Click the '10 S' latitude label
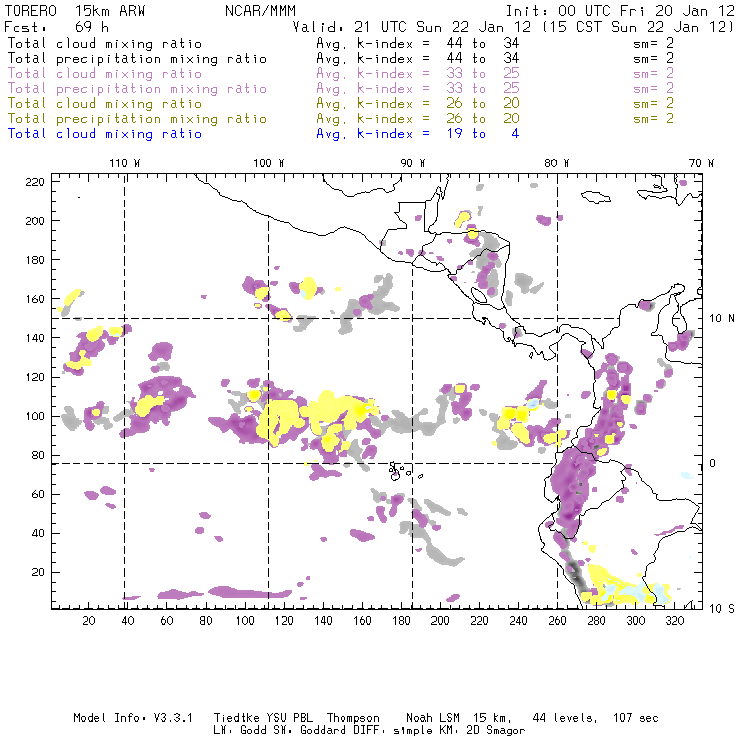This screenshot has width=740, height=740. click(722, 609)
